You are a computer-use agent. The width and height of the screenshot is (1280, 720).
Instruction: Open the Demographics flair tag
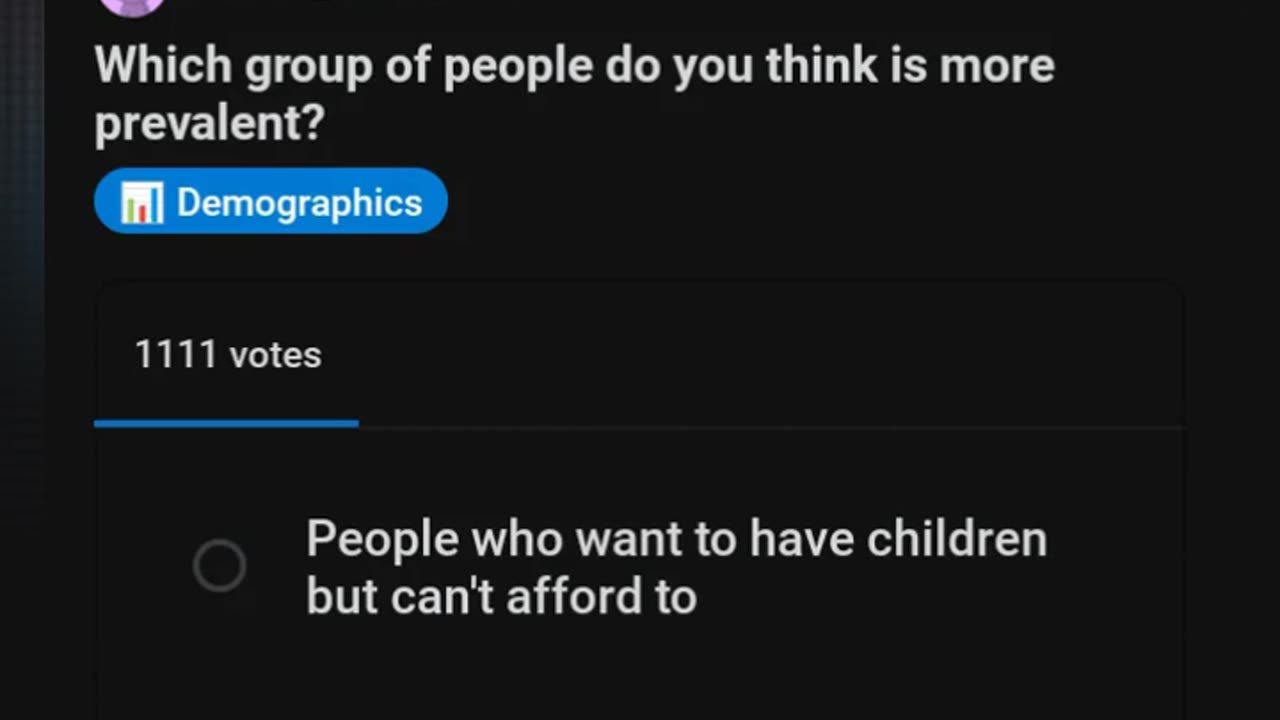(x=271, y=202)
